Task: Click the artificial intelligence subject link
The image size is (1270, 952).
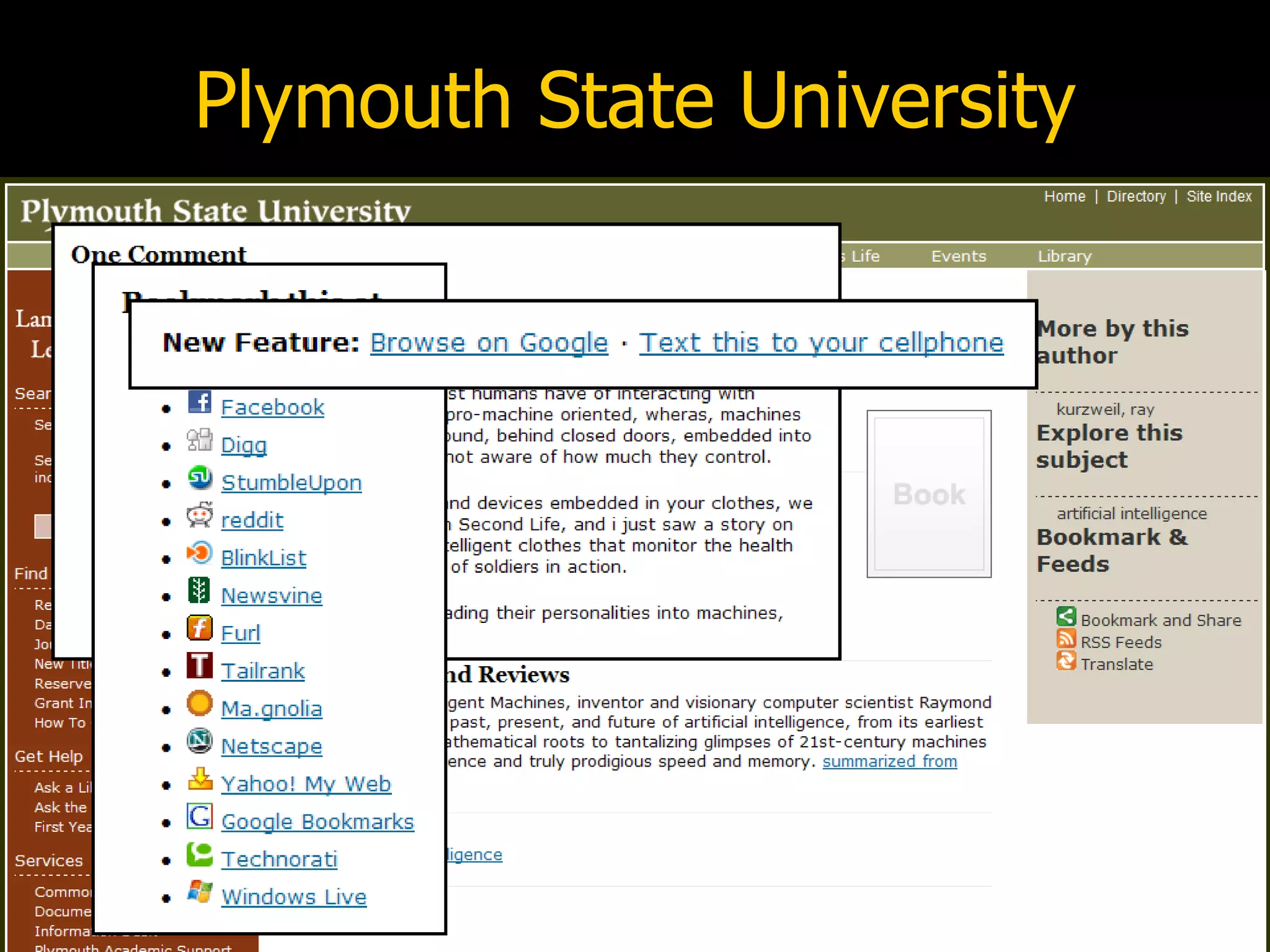Action: pos(1132,514)
